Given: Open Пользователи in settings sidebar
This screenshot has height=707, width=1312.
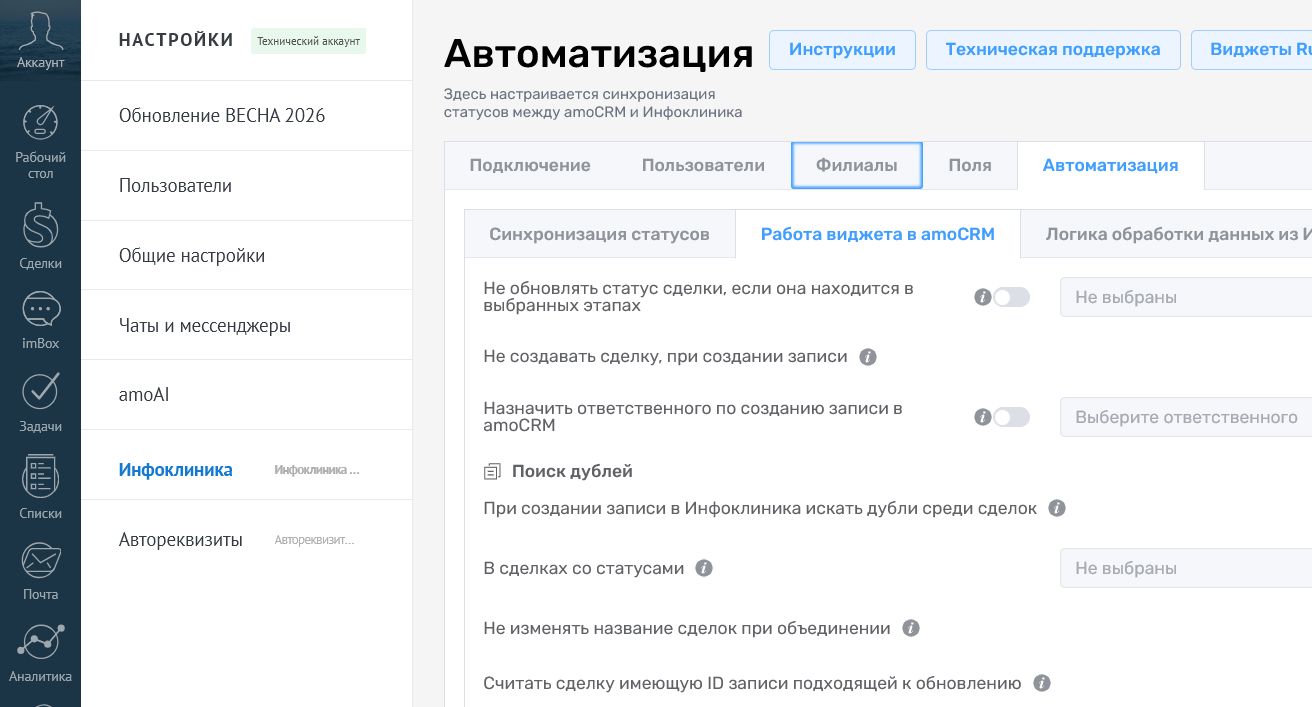Looking at the screenshot, I should (246, 186).
